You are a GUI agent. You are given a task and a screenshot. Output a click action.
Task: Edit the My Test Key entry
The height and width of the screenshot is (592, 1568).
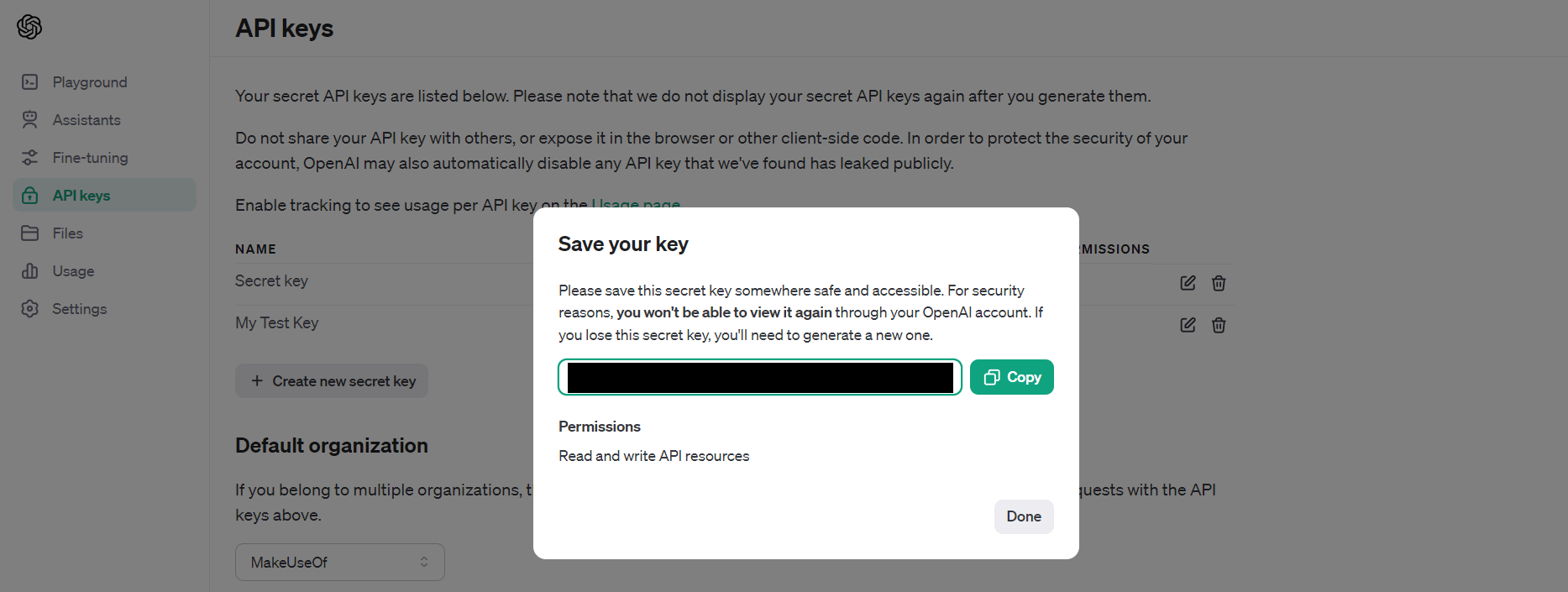point(1188,325)
